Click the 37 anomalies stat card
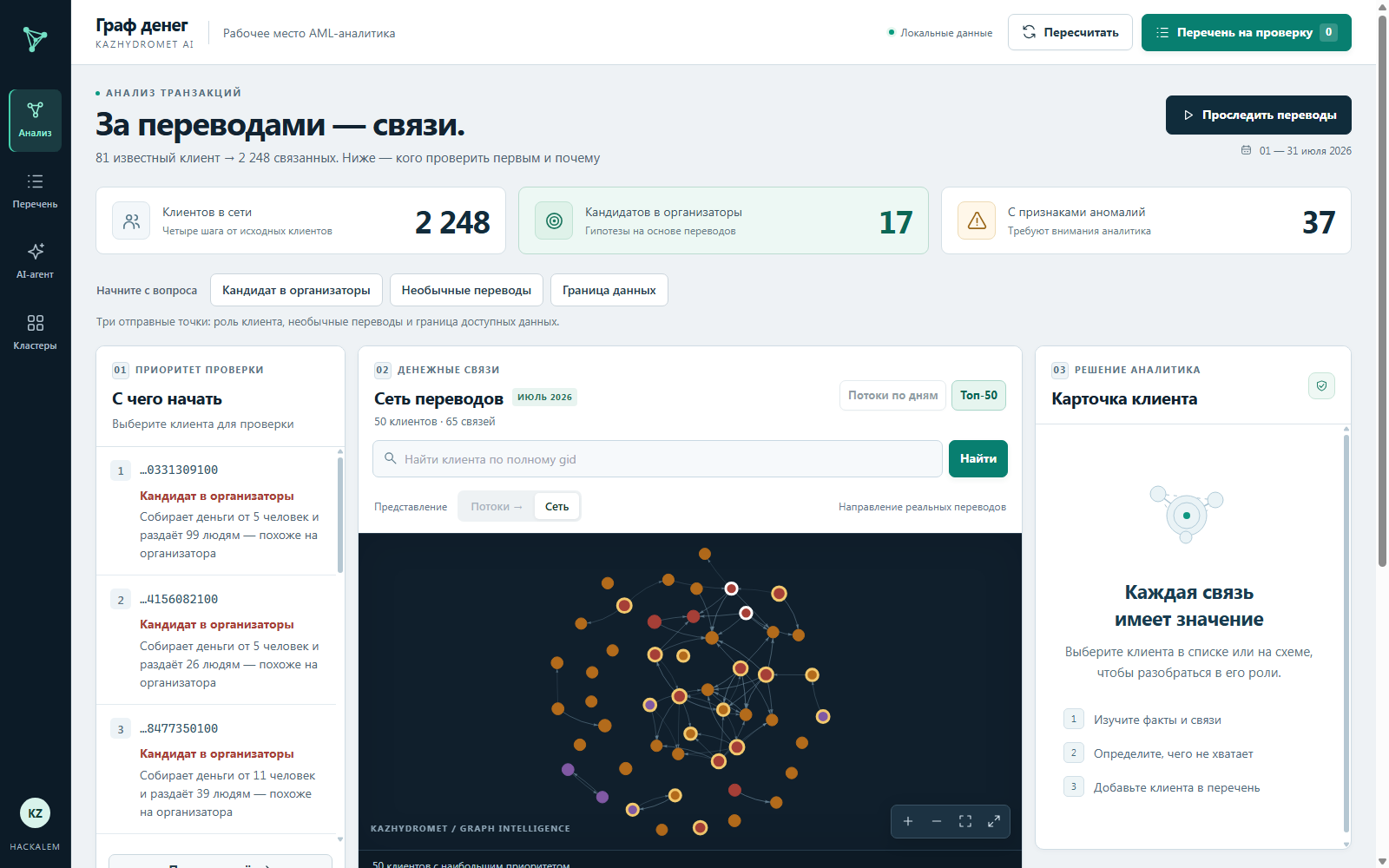Screen dimensions: 1389x868 click(1146, 220)
